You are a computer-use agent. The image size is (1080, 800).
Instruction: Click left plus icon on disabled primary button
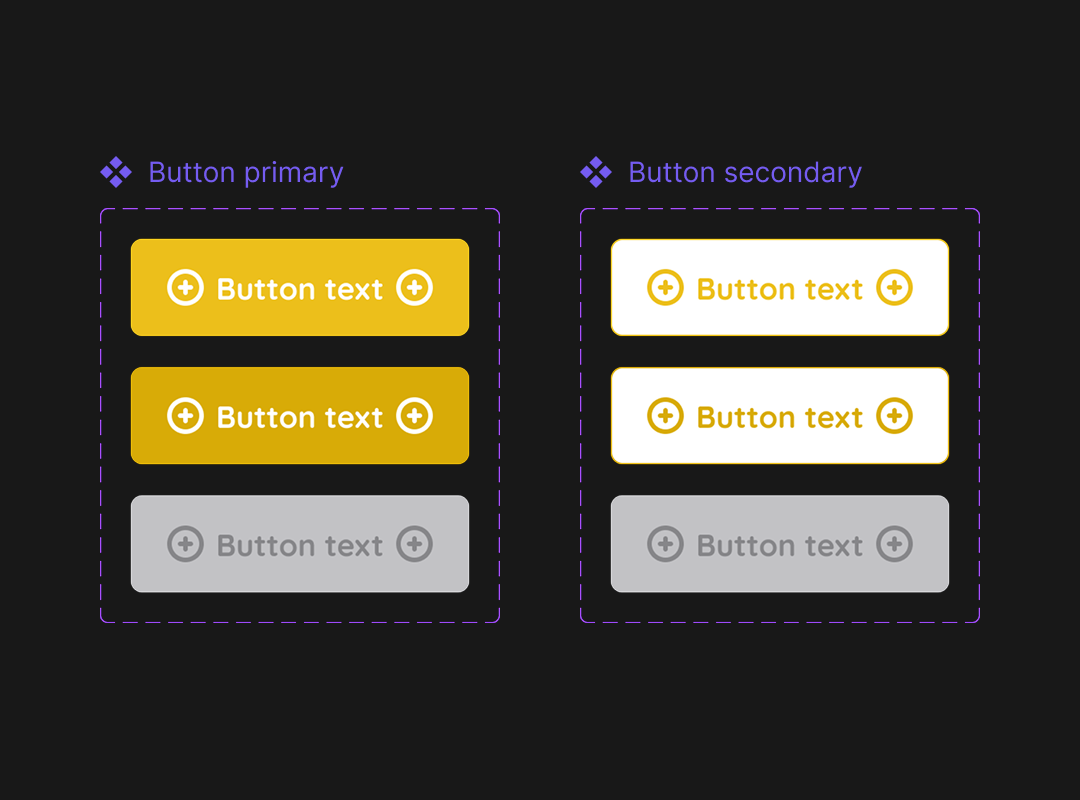tap(185, 544)
